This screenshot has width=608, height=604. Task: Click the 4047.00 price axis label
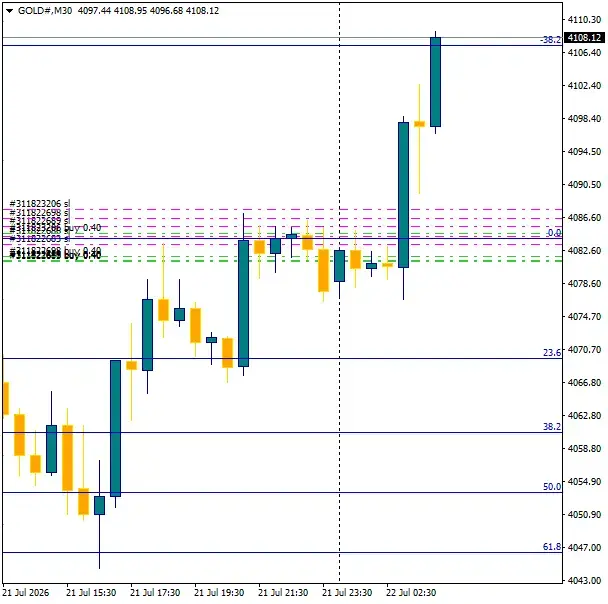pos(584,547)
